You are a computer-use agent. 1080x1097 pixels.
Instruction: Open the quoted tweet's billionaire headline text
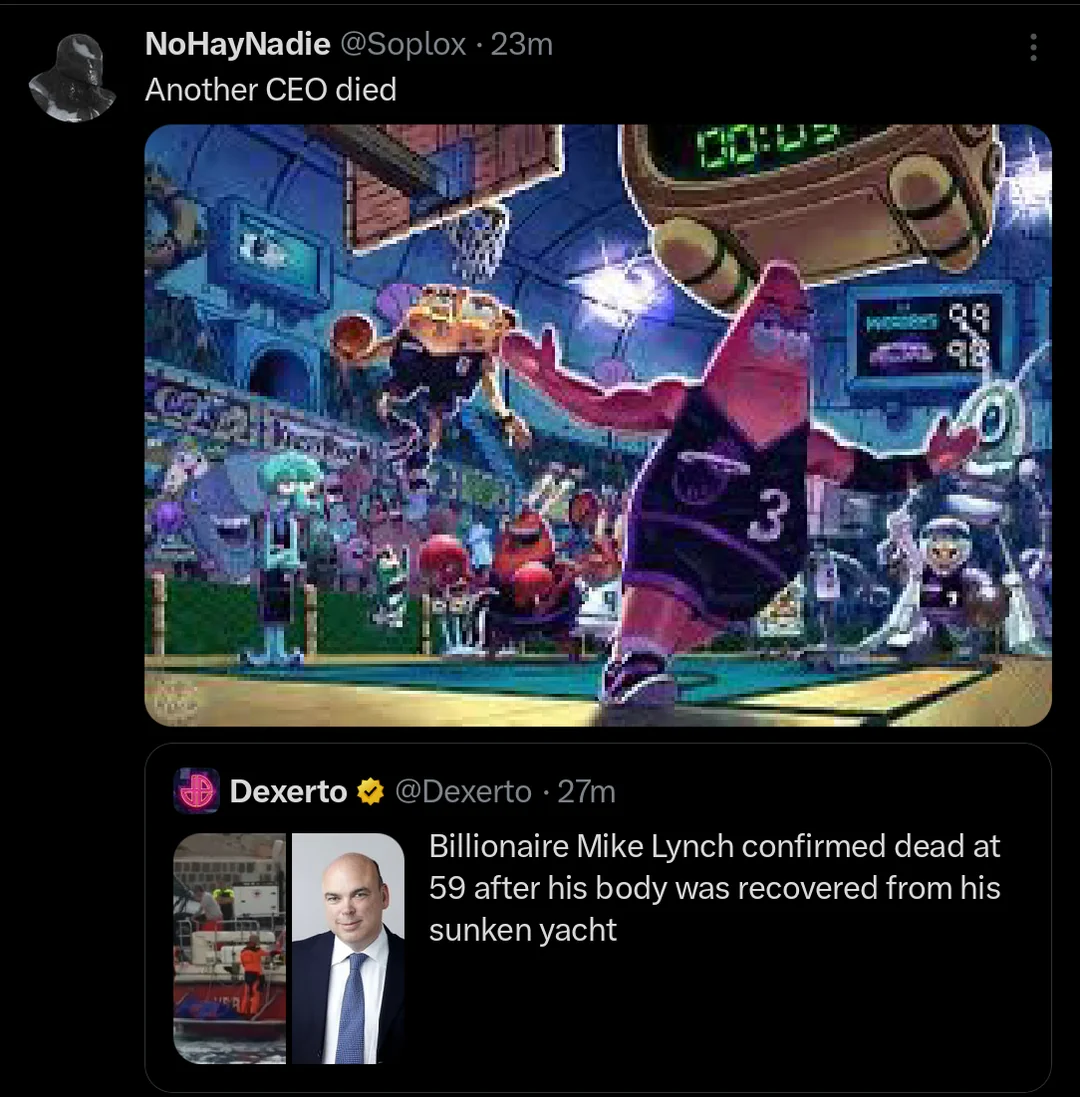tap(714, 888)
